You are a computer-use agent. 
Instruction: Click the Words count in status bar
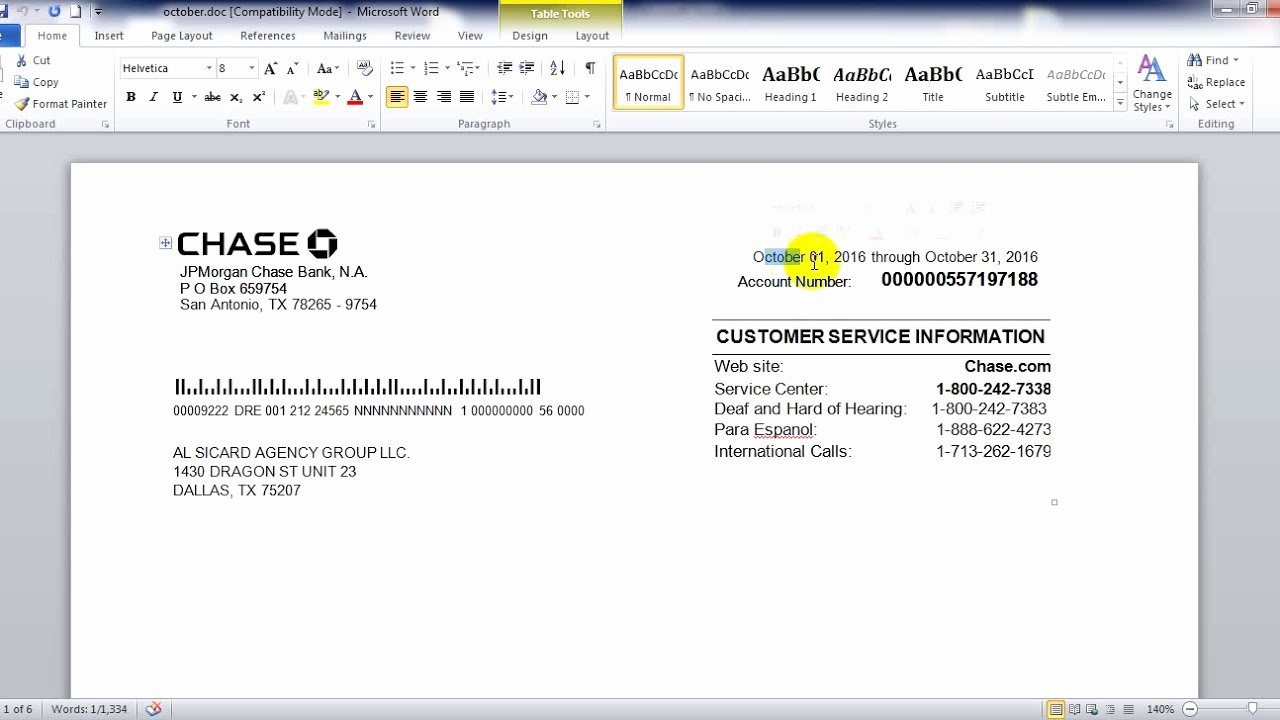pyautogui.click(x=89, y=709)
